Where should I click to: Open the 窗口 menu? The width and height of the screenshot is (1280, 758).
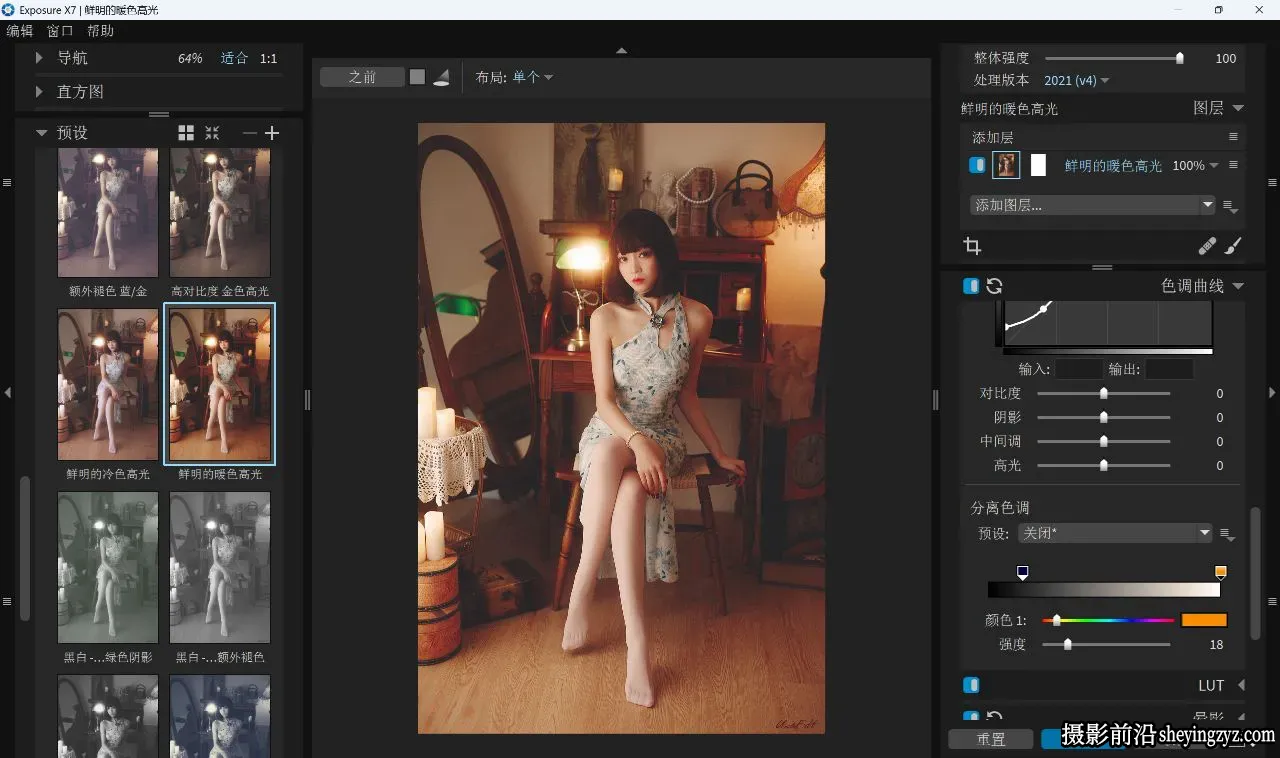[60, 31]
